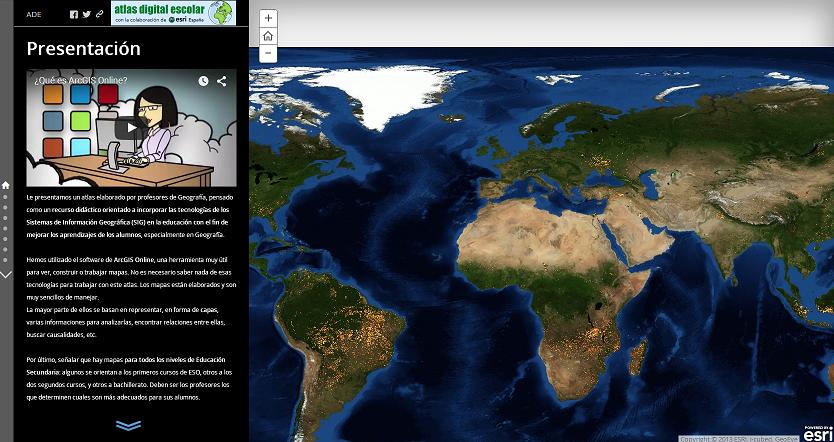Click the blue double chevron to next section
The height and width of the screenshot is (442, 834).
(x=128, y=425)
